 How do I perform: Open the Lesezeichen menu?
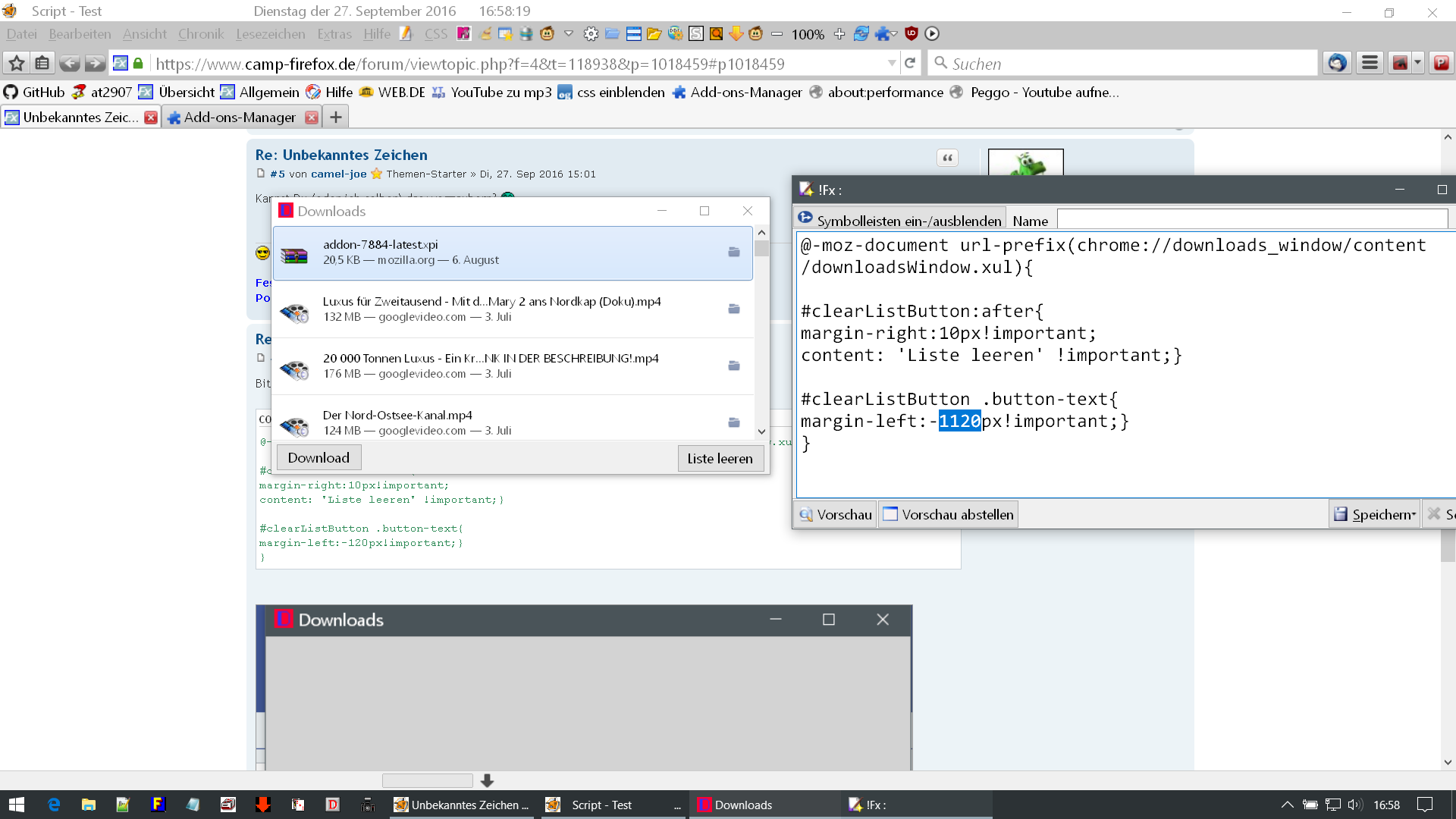[270, 34]
